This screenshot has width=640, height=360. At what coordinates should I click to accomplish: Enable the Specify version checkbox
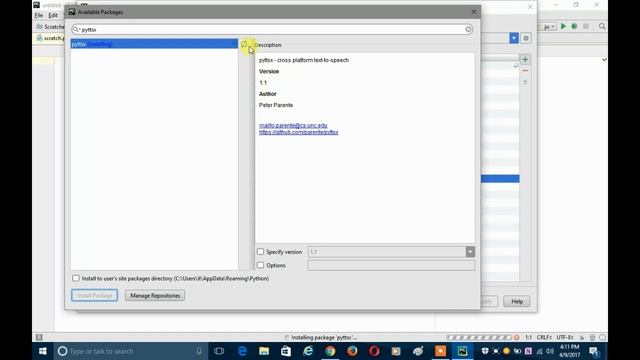pos(260,252)
